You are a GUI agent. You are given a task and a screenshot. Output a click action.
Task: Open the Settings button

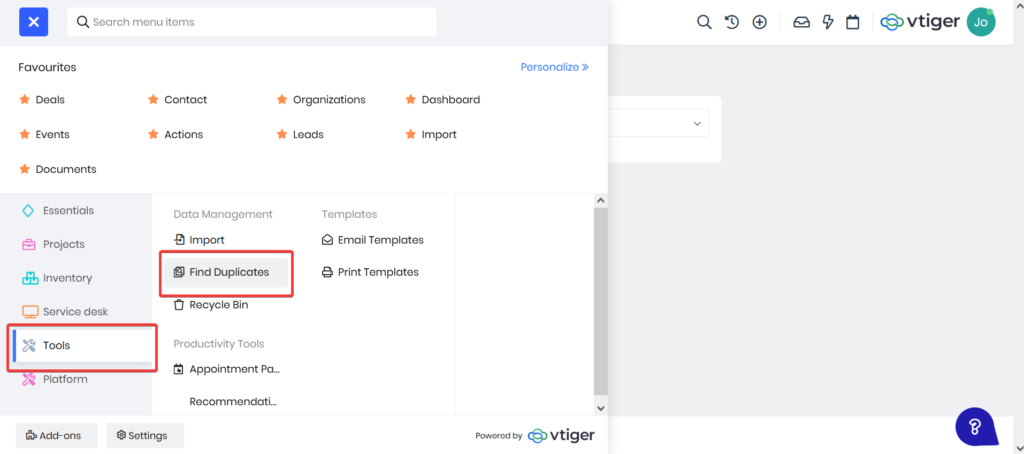[145, 435]
